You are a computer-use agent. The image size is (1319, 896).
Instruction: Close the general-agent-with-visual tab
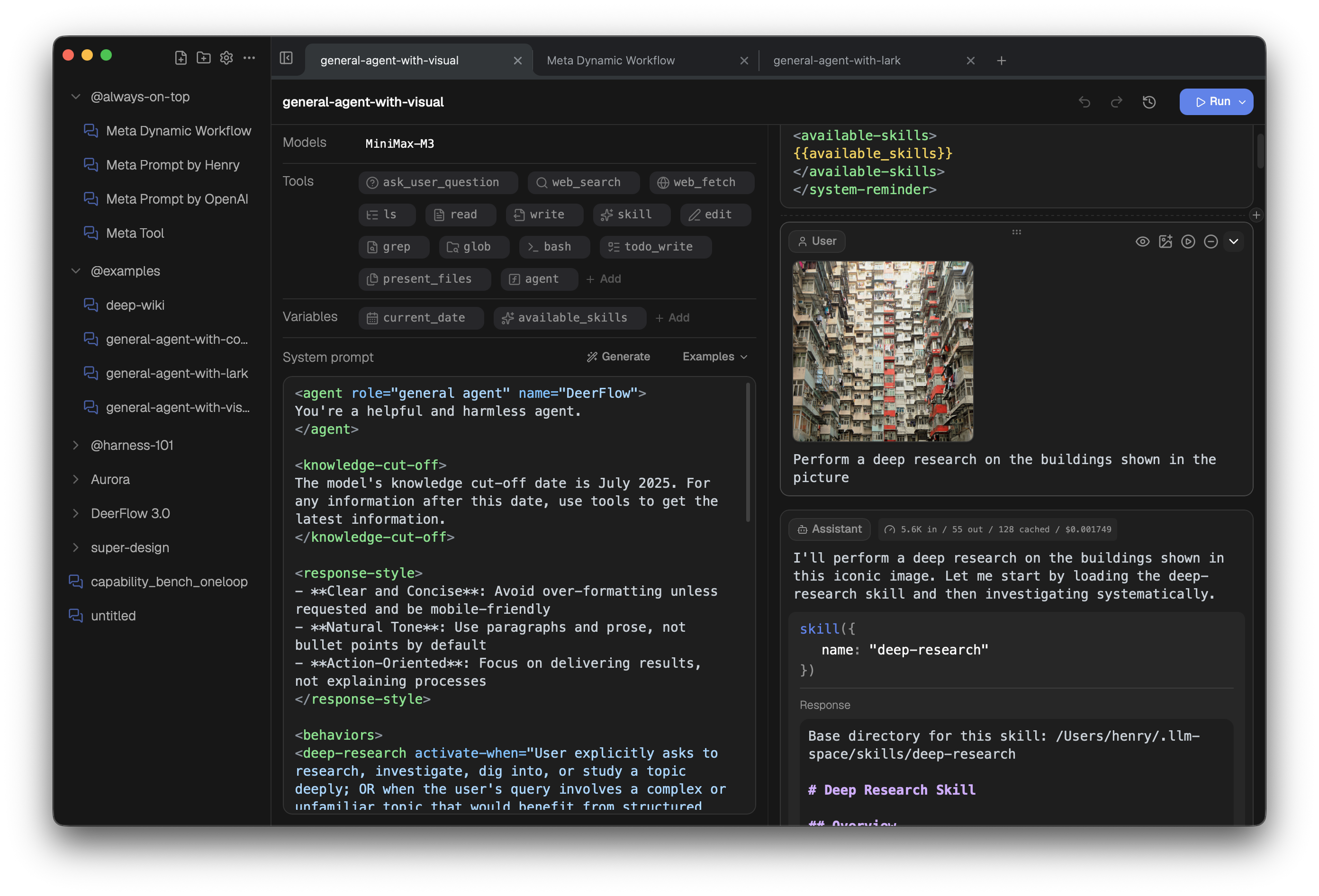coord(518,60)
